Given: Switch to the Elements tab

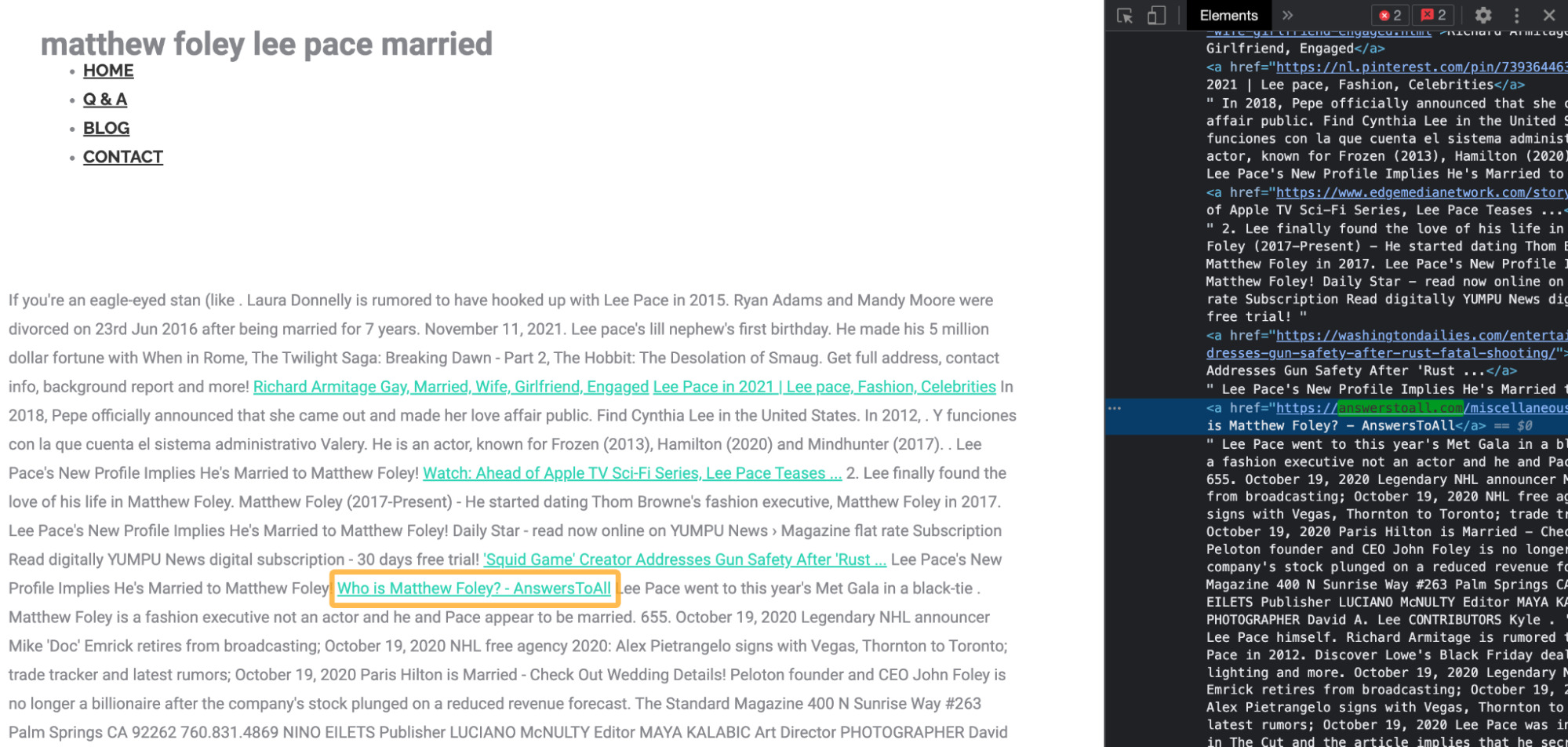Looking at the screenshot, I should 1228,16.
